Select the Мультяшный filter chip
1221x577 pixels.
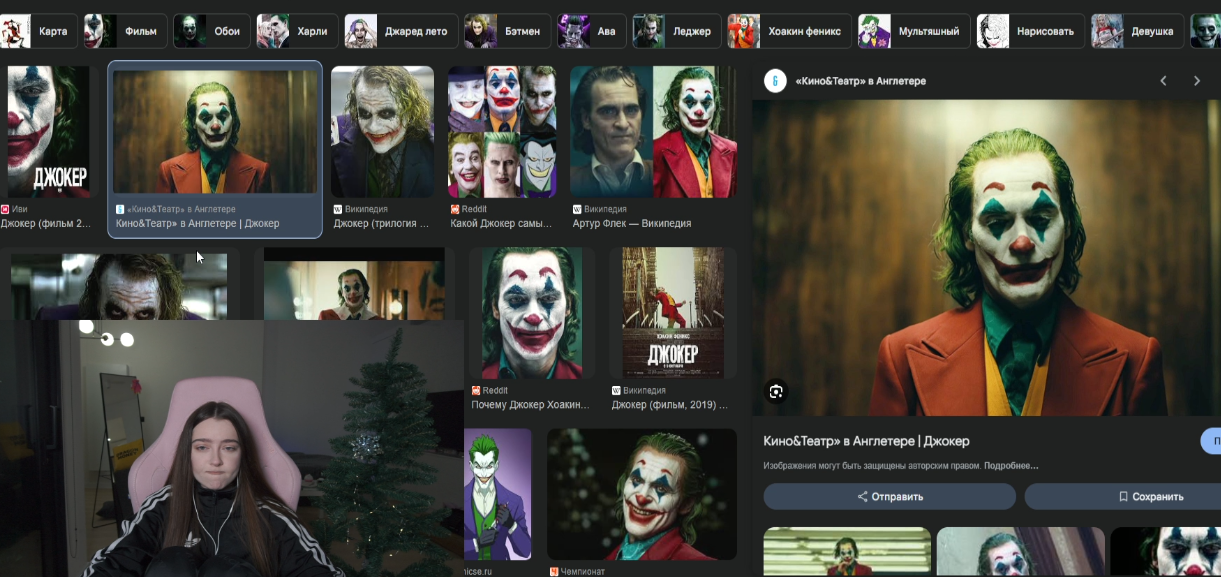coord(913,31)
